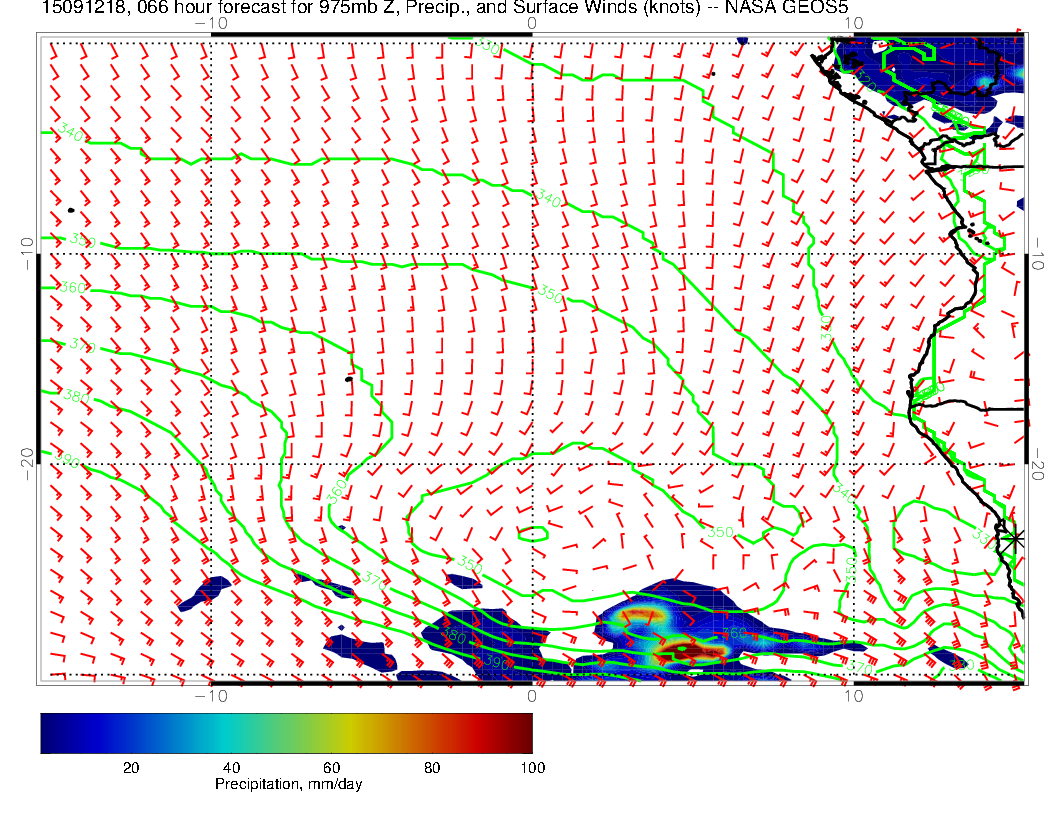Screen dimensions: 1056x816
Task: Click the 100 tick label under the colorbar
Action: pyautogui.click(x=532, y=767)
